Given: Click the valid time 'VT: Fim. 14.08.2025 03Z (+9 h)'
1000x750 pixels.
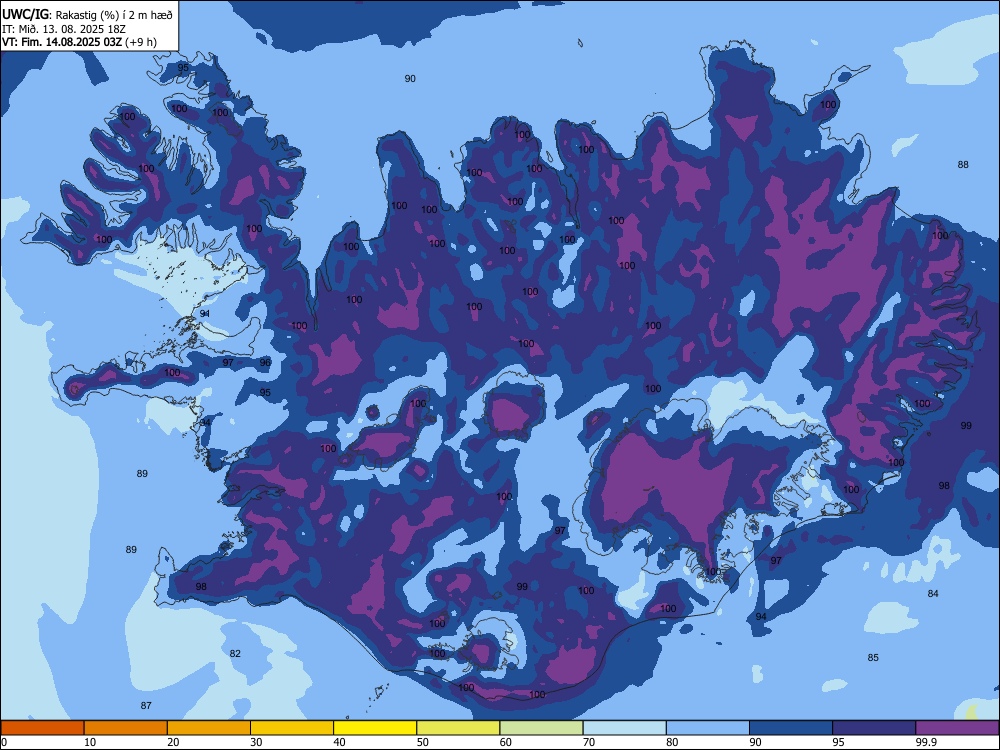Looking at the screenshot, I should [x=79, y=42].
